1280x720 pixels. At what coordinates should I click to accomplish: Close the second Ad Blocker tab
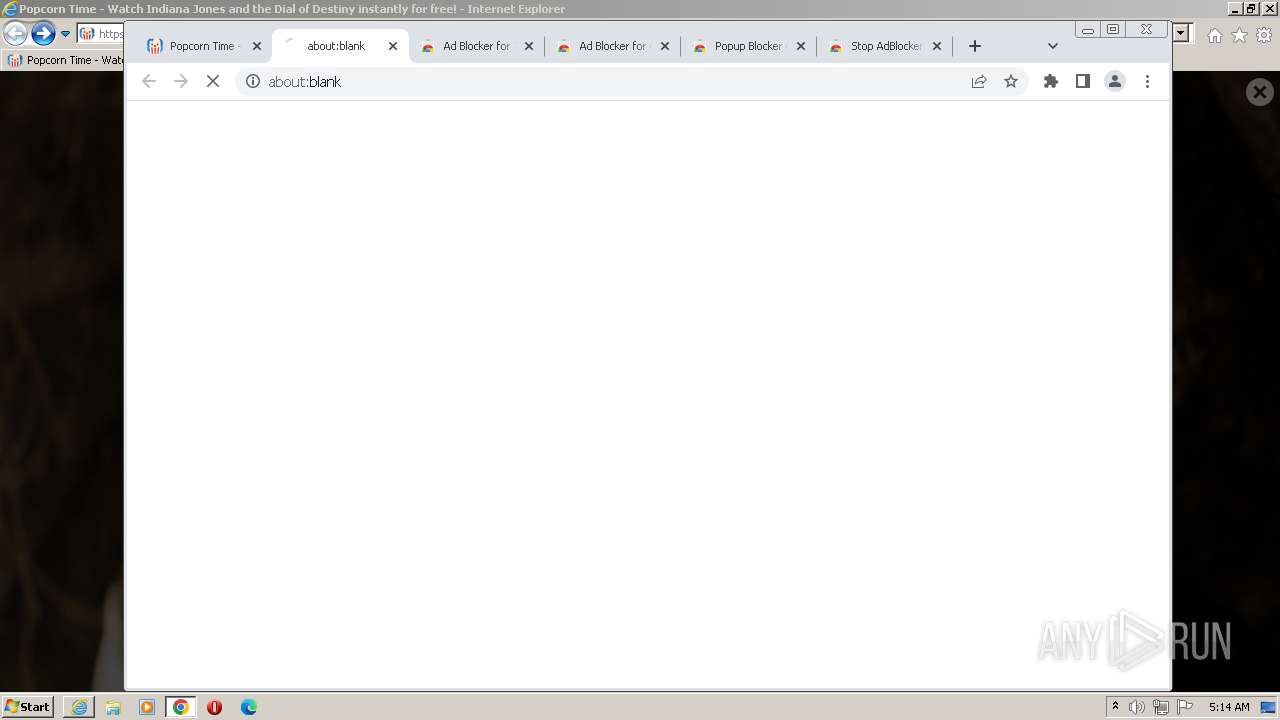(x=665, y=46)
